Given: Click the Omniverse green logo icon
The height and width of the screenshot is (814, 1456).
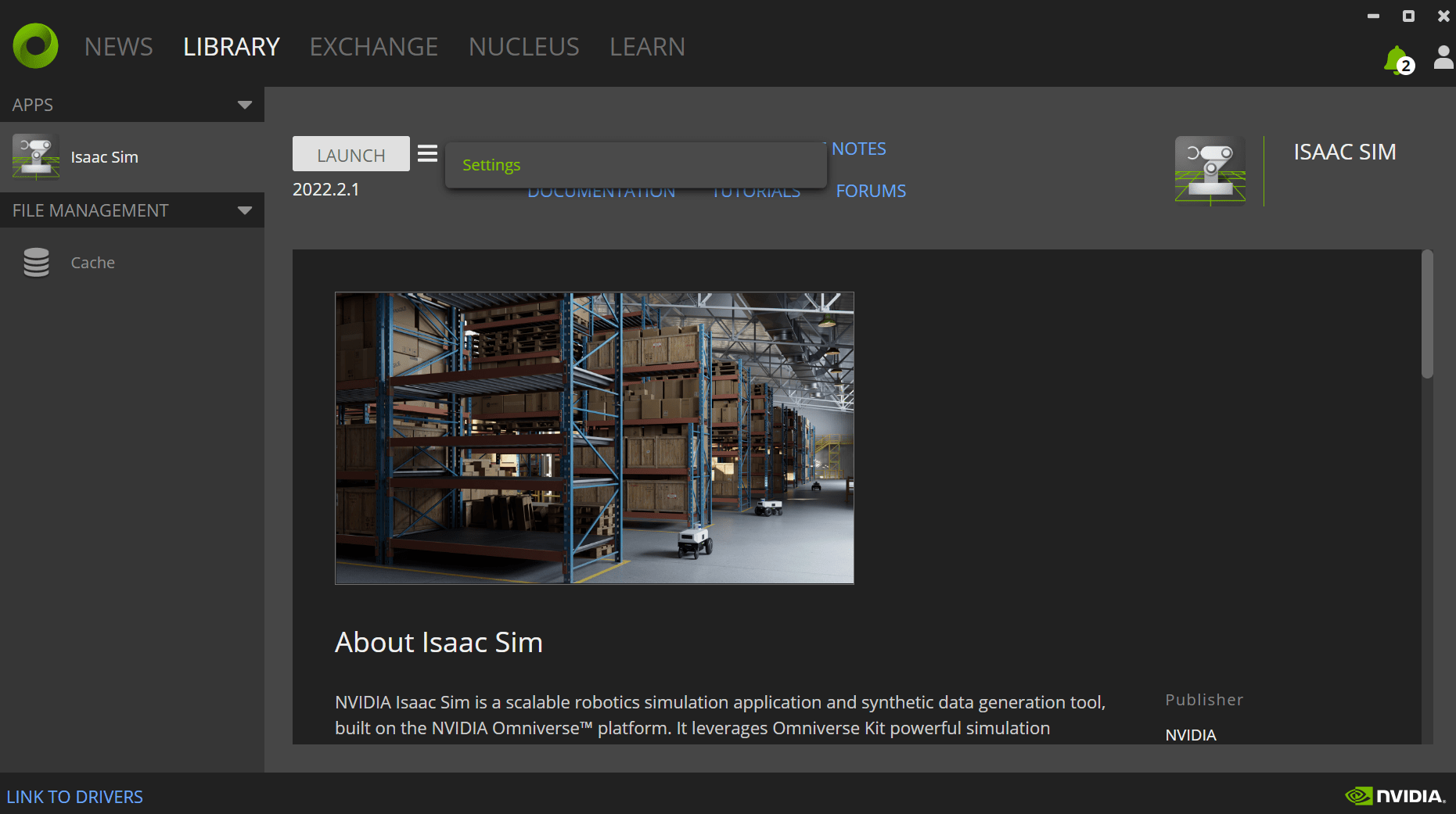Looking at the screenshot, I should 36,46.
